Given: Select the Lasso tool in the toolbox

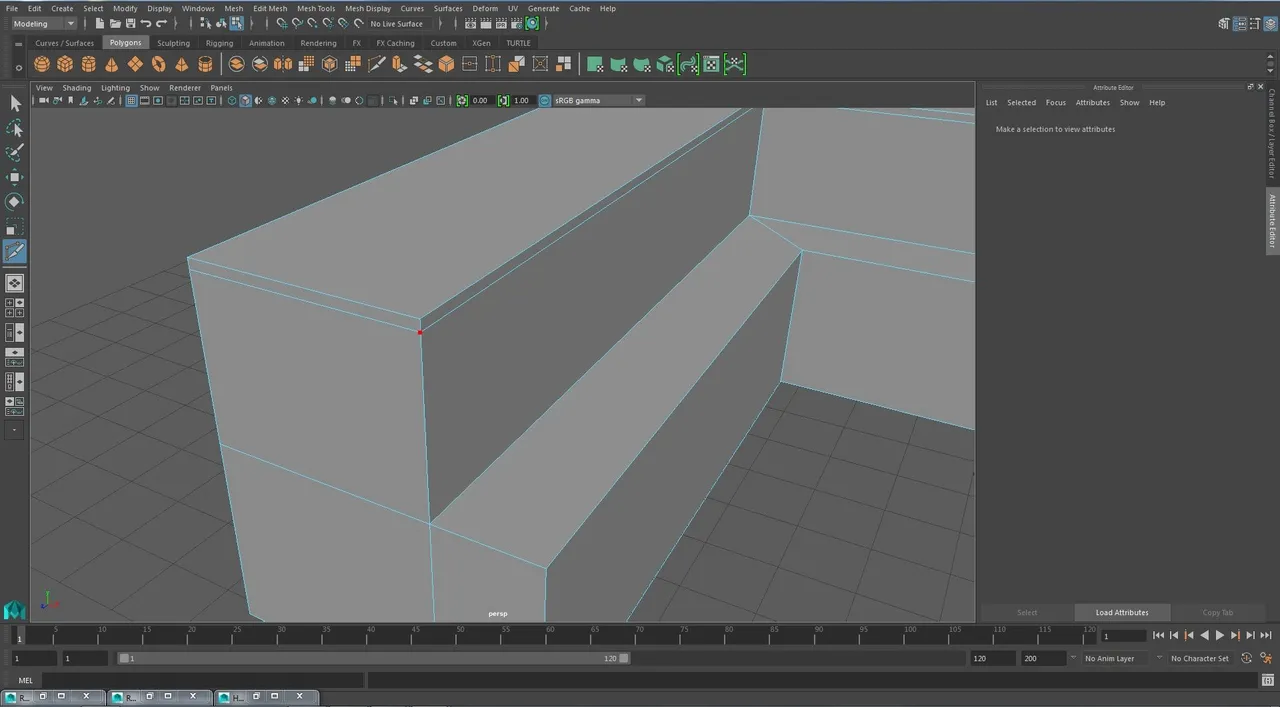Looking at the screenshot, I should coord(15,128).
